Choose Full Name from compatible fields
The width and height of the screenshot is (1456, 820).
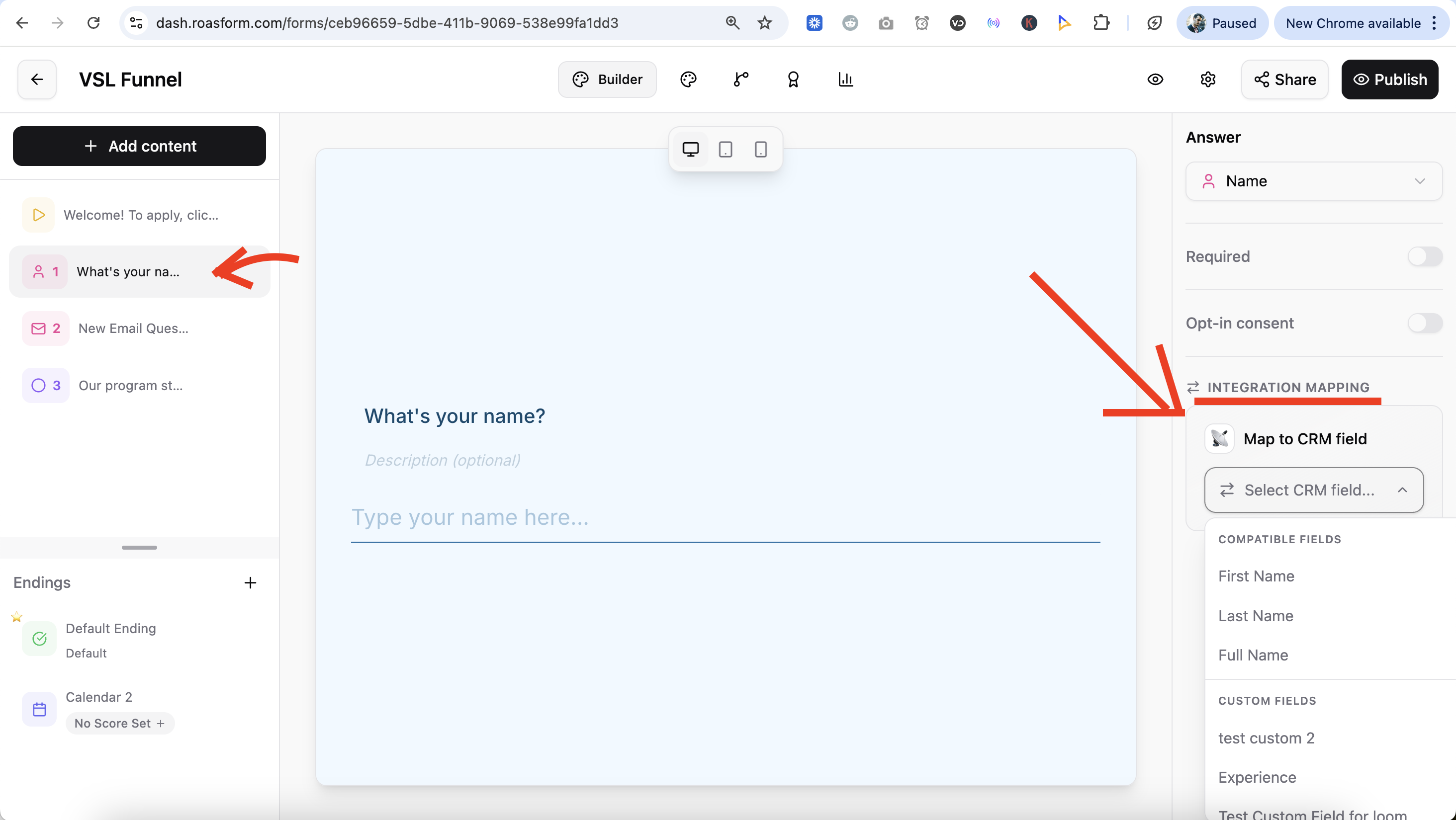pos(1253,655)
